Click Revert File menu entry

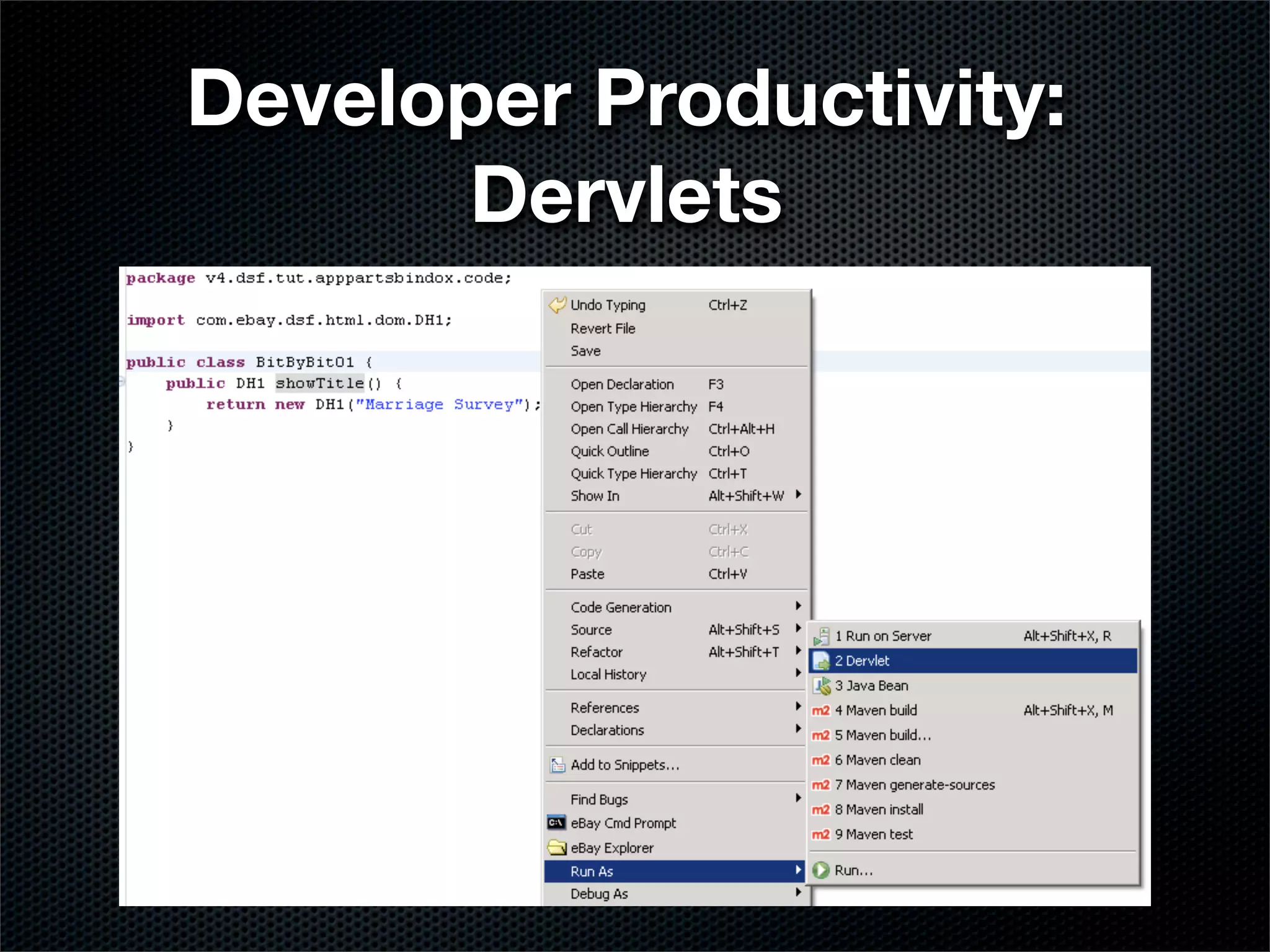pyautogui.click(x=603, y=328)
